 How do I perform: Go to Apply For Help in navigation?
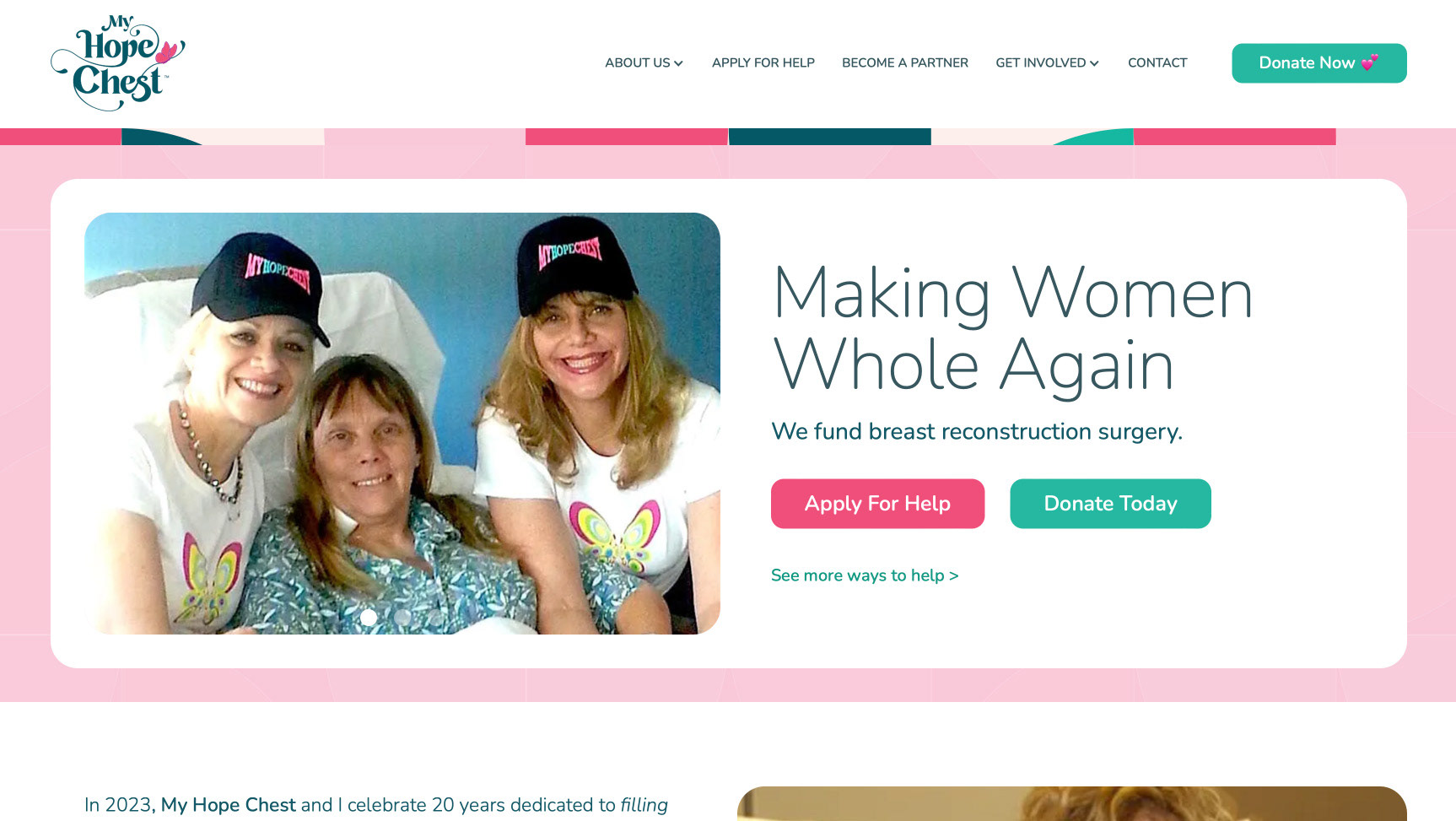pos(763,62)
